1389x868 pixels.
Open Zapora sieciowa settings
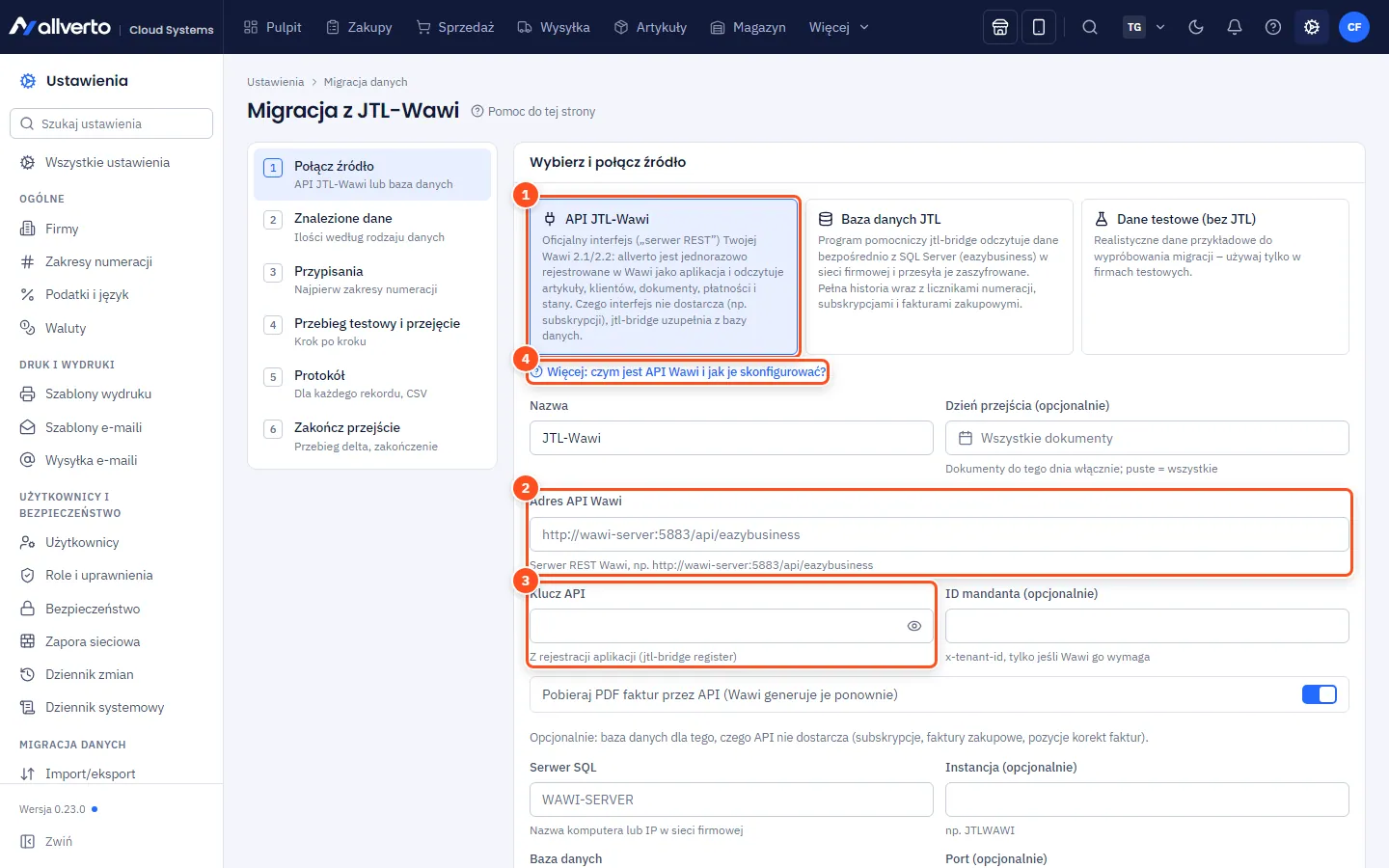[111, 641]
